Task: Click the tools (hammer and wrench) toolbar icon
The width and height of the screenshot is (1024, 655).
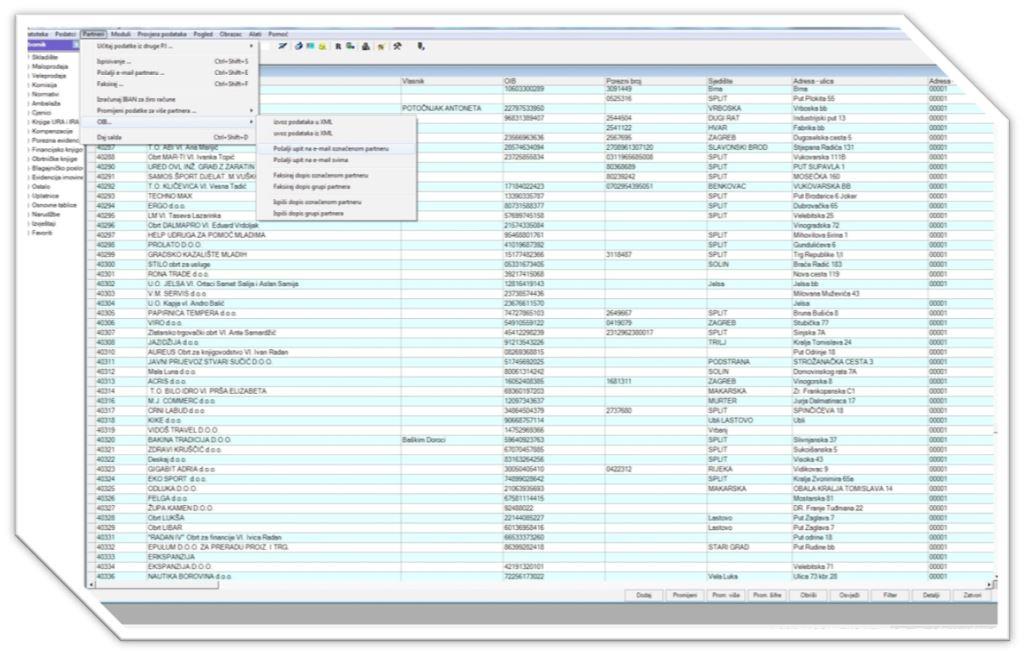Action: (397, 46)
